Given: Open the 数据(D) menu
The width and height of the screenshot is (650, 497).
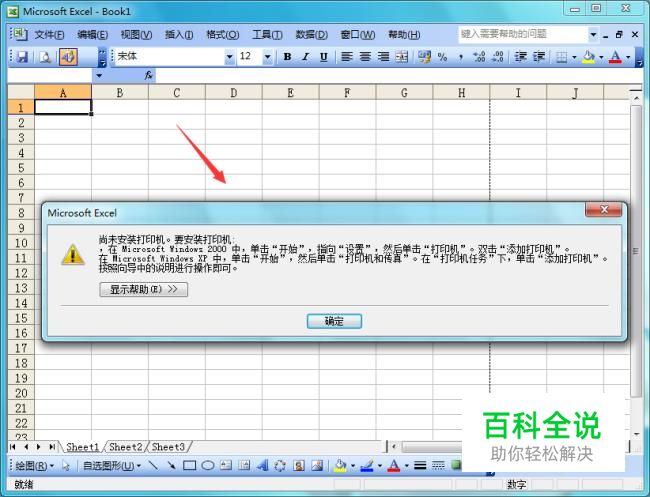Looking at the screenshot, I should point(312,35).
